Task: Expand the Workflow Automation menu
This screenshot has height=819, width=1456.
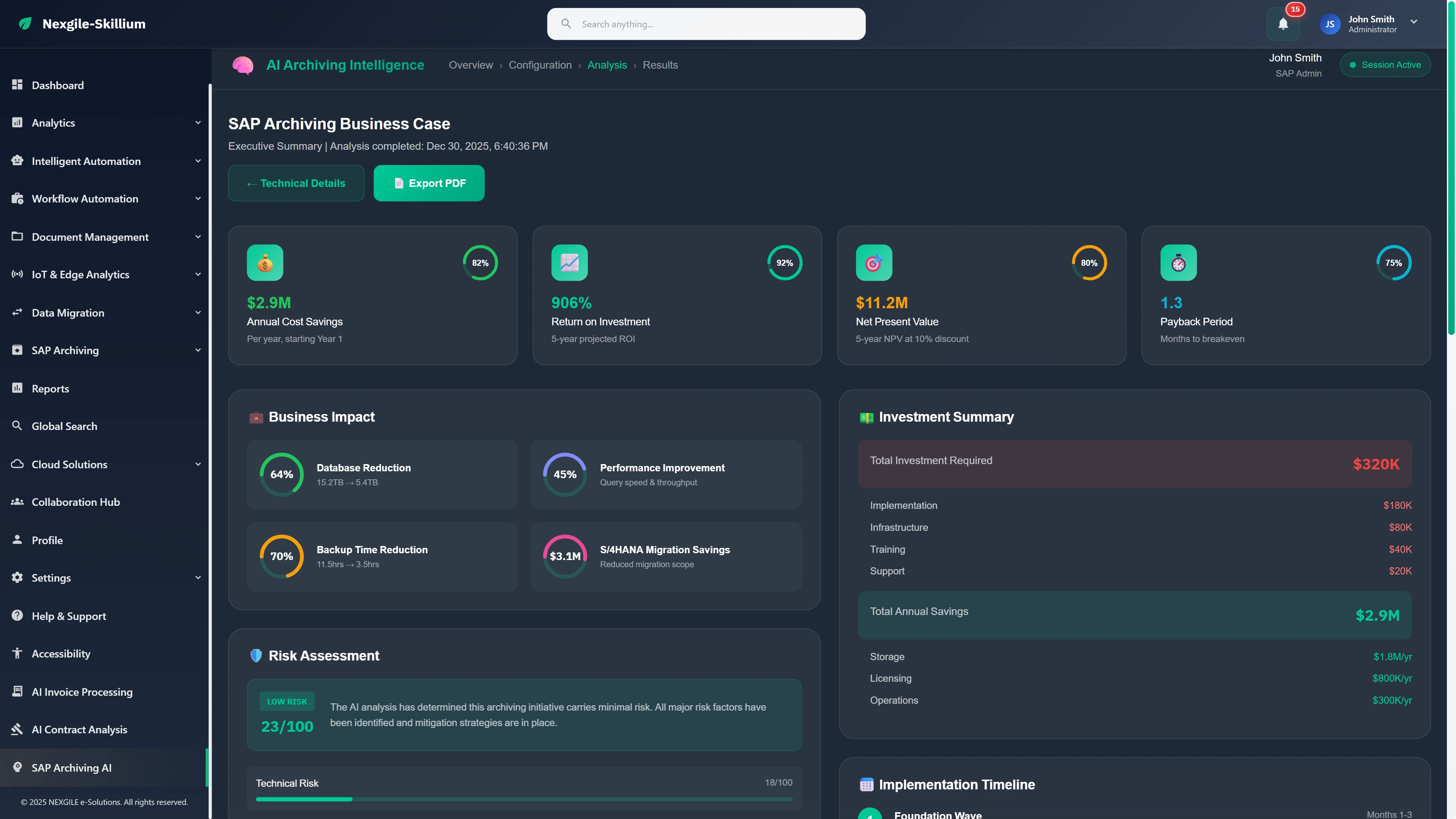Action: point(197,198)
